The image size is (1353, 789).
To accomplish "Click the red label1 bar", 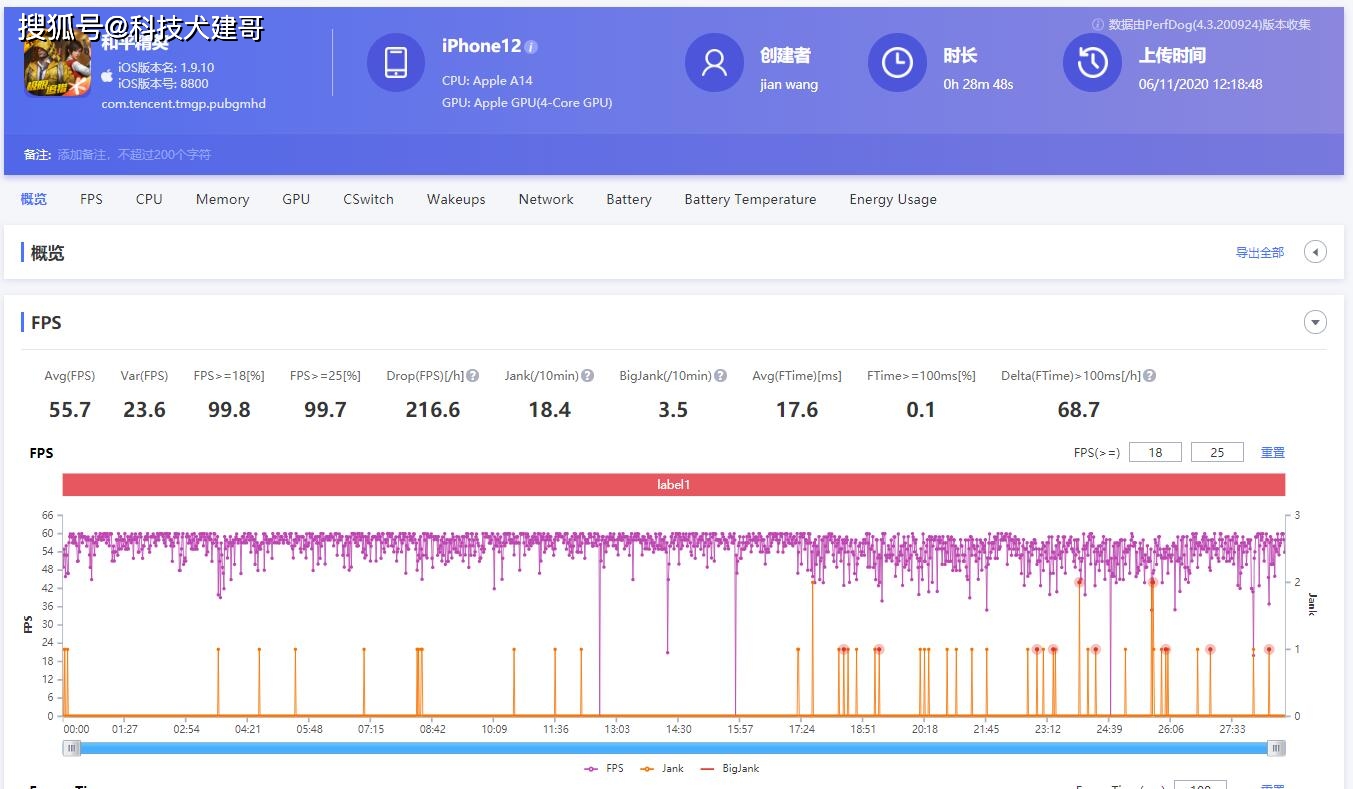I will (x=673, y=484).
